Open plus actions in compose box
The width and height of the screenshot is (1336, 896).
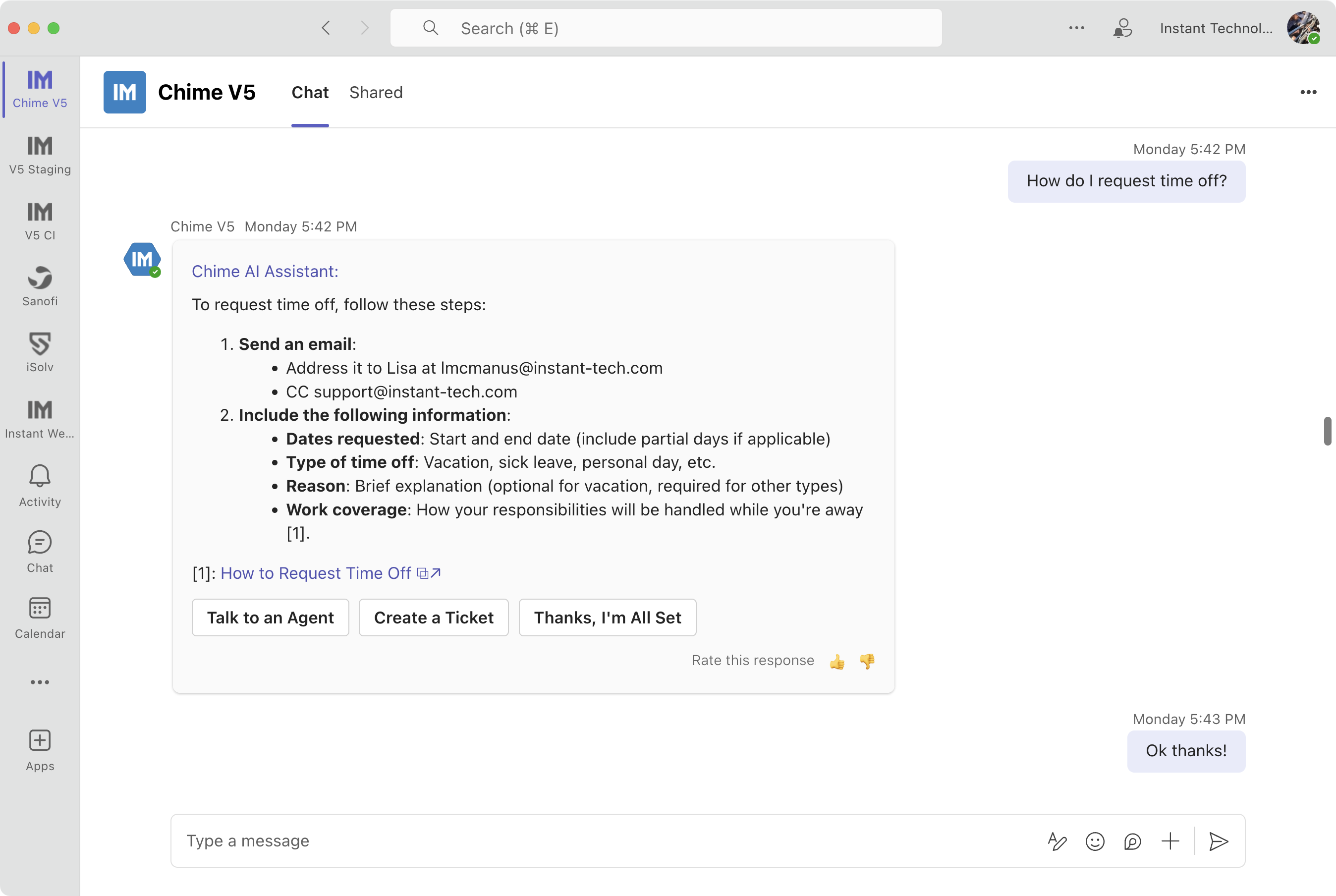(1170, 841)
